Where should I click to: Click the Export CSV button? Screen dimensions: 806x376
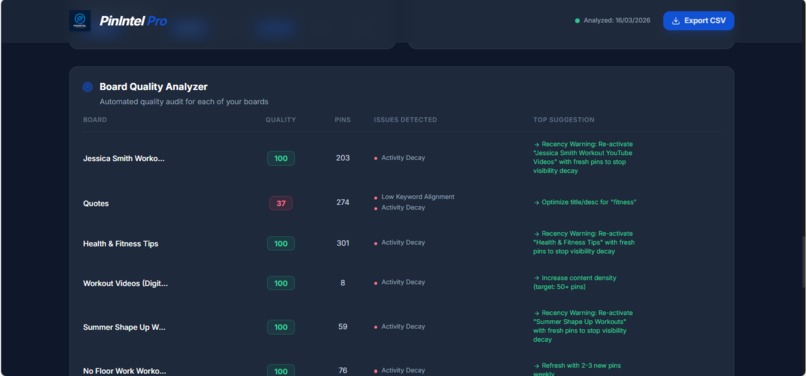coord(698,21)
